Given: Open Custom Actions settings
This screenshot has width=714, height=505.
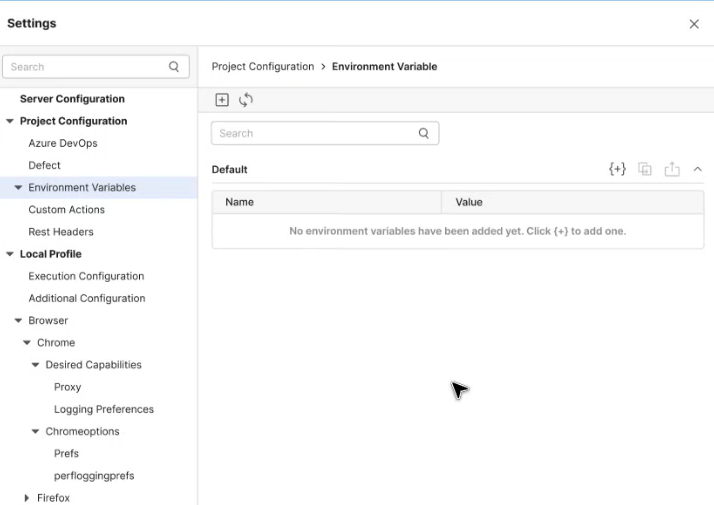Looking at the screenshot, I should [66, 210].
